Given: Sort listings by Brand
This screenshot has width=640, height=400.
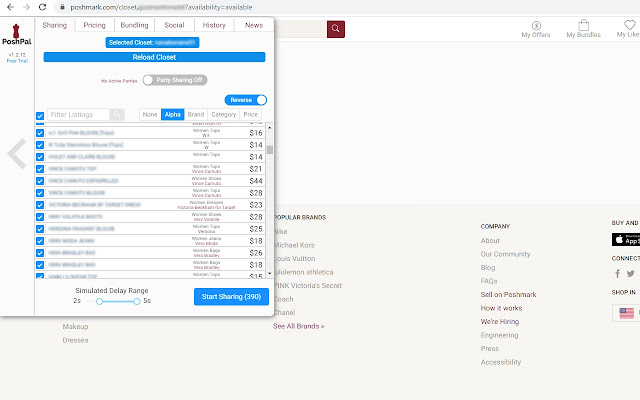Looking at the screenshot, I should [x=196, y=114].
